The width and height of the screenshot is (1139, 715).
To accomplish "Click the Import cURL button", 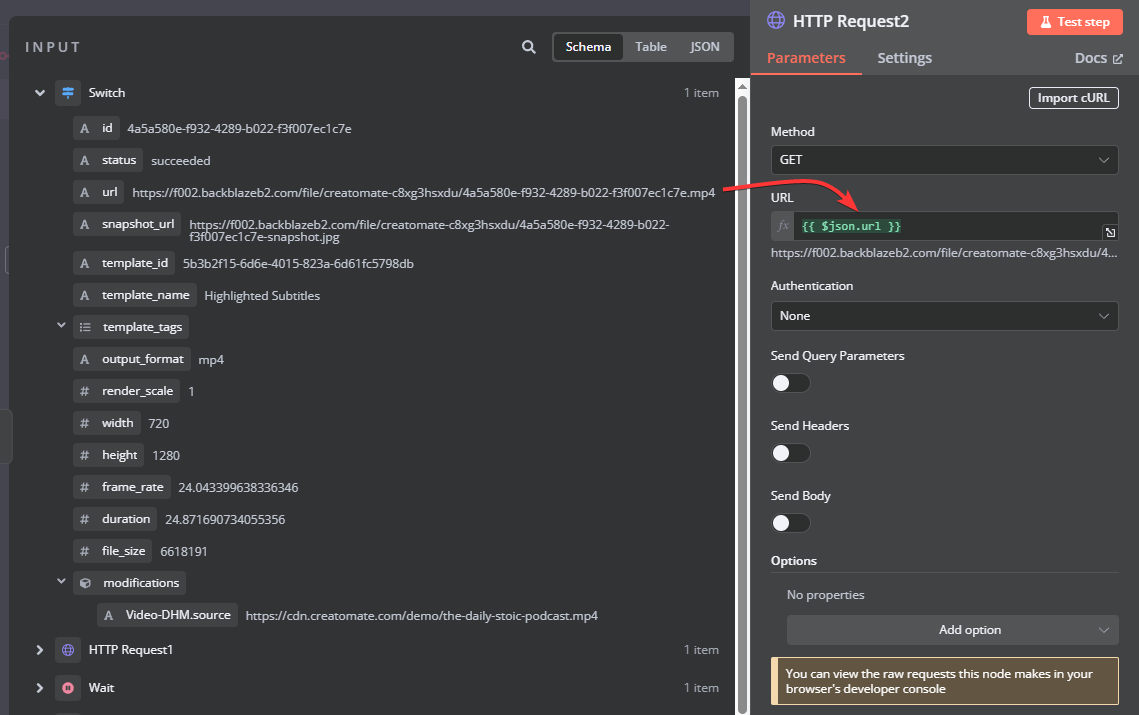I will pos(1074,98).
